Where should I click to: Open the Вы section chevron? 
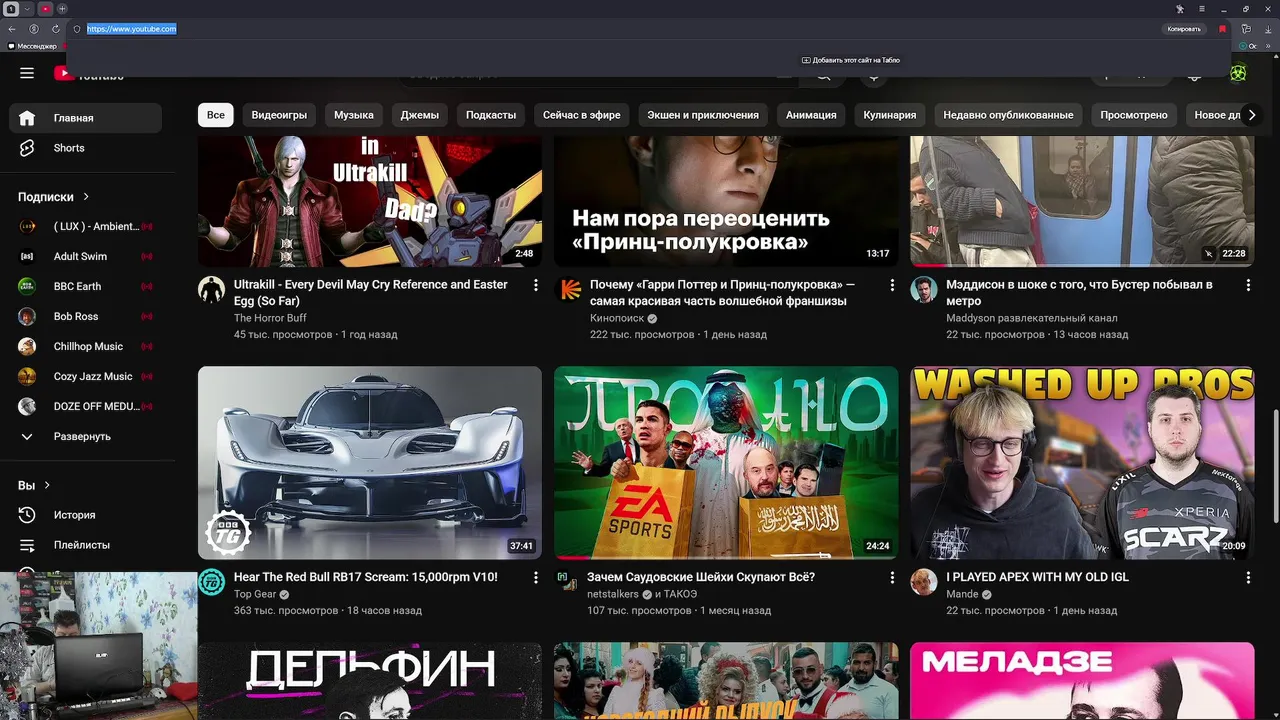(46, 485)
